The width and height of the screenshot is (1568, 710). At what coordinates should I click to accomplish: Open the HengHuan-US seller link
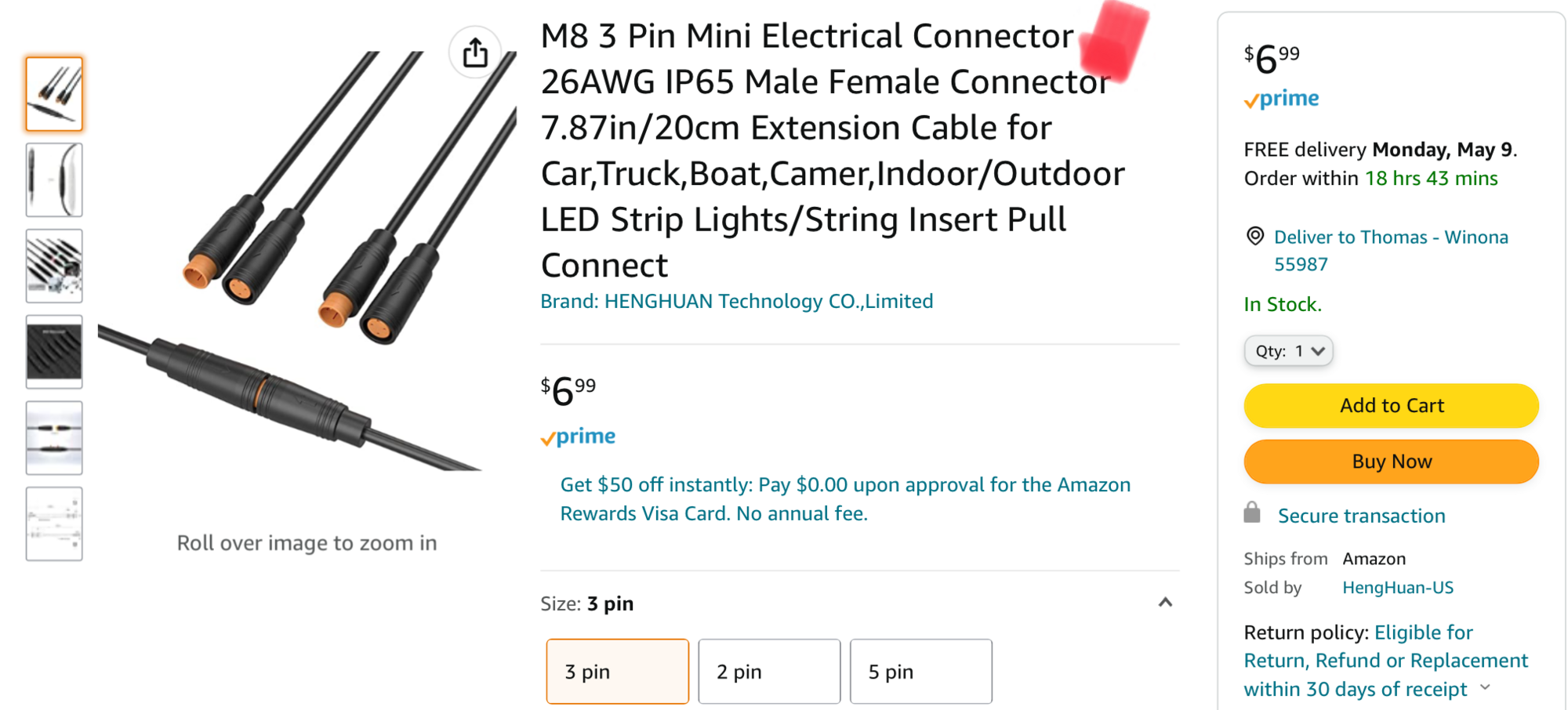pyautogui.click(x=1397, y=588)
